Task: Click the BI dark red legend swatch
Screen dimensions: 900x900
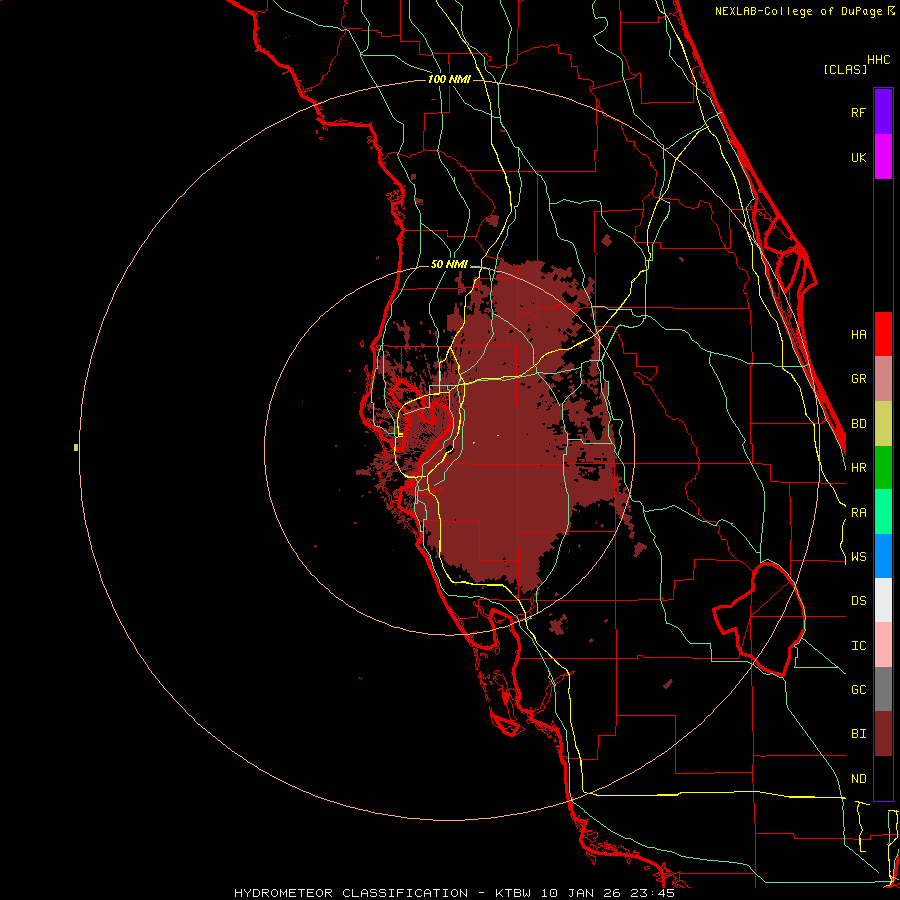Action: click(883, 734)
